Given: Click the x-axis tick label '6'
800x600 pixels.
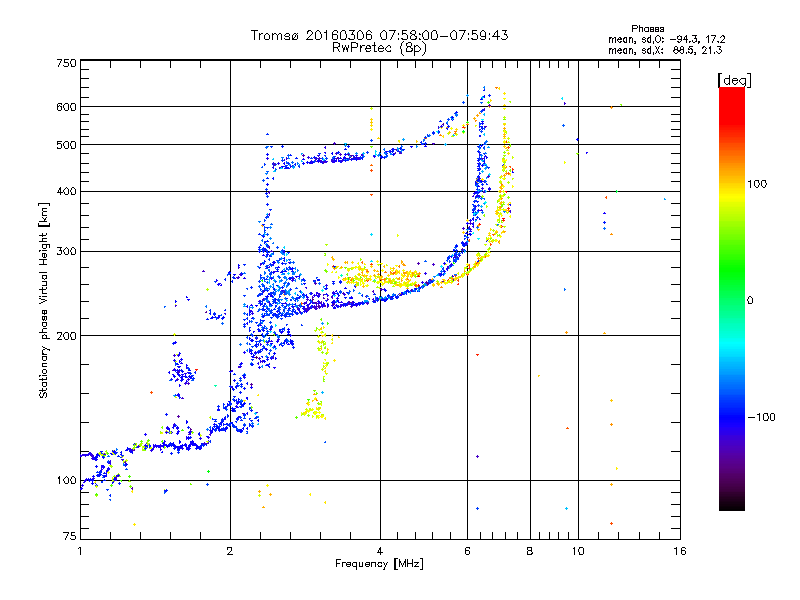Looking at the screenshot, I should click(x=467, y=551).
